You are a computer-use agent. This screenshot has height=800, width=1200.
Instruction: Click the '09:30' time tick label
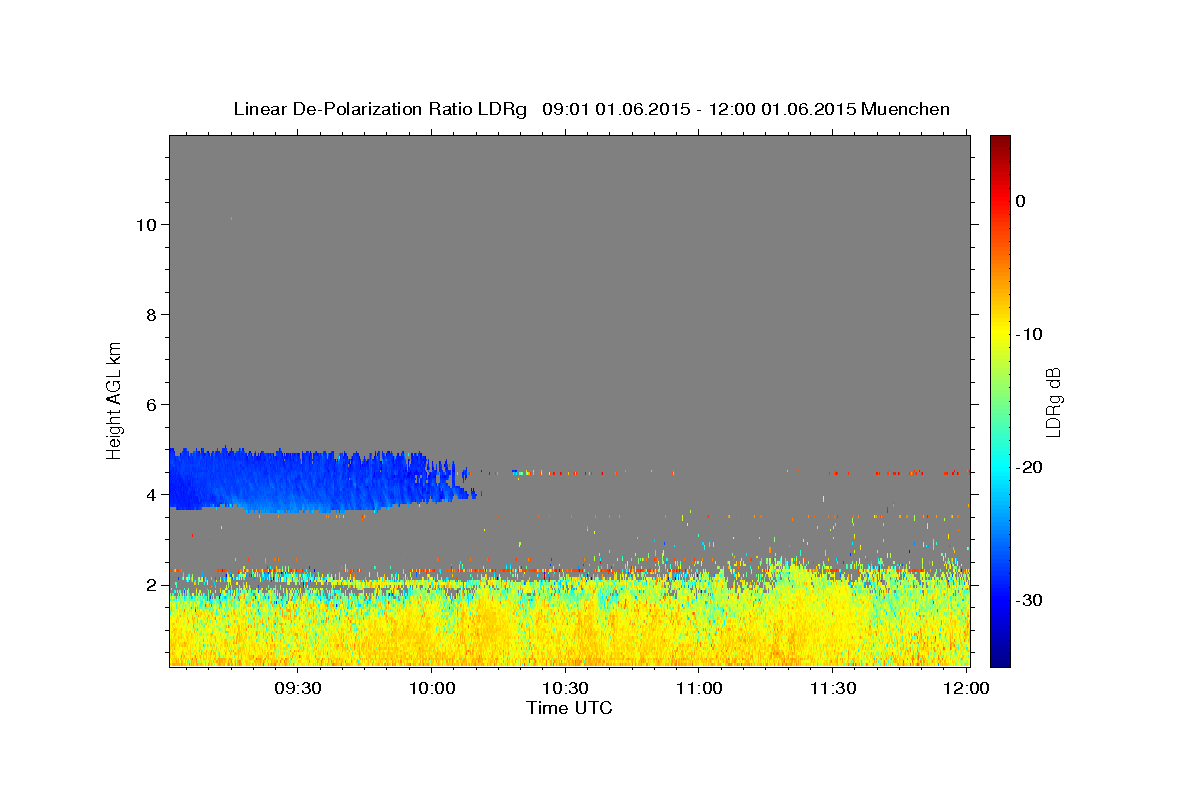[x=298, y=689]
